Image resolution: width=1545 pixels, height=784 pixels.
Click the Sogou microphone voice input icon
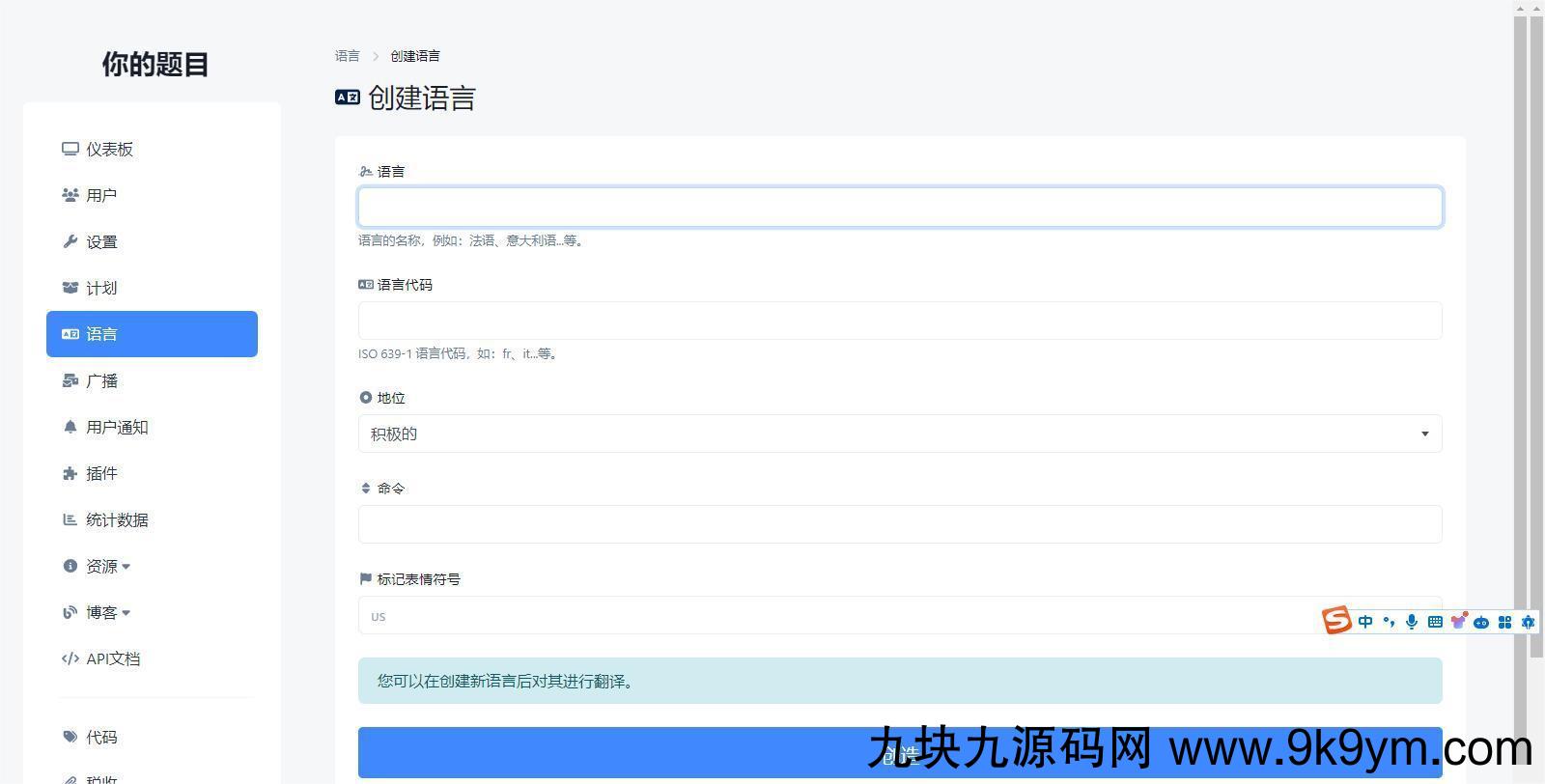[1412, 622]
